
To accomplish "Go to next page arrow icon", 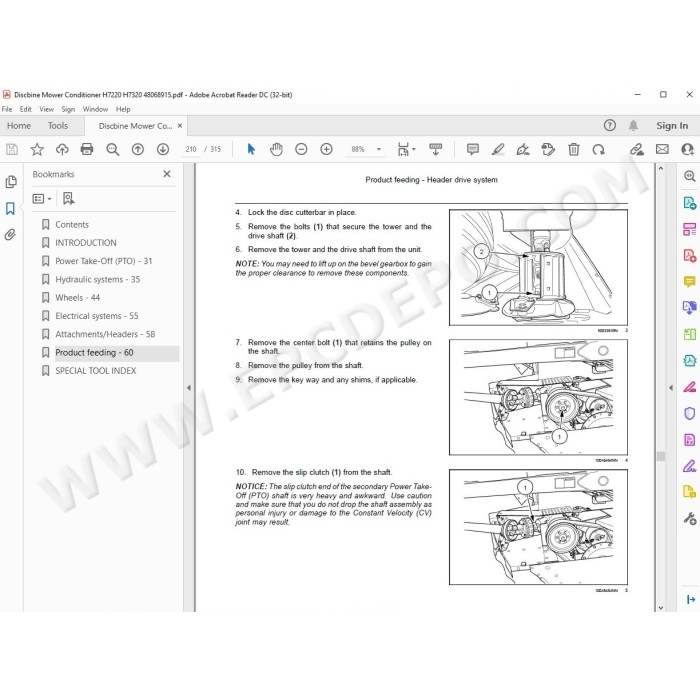I will (162, 149).
